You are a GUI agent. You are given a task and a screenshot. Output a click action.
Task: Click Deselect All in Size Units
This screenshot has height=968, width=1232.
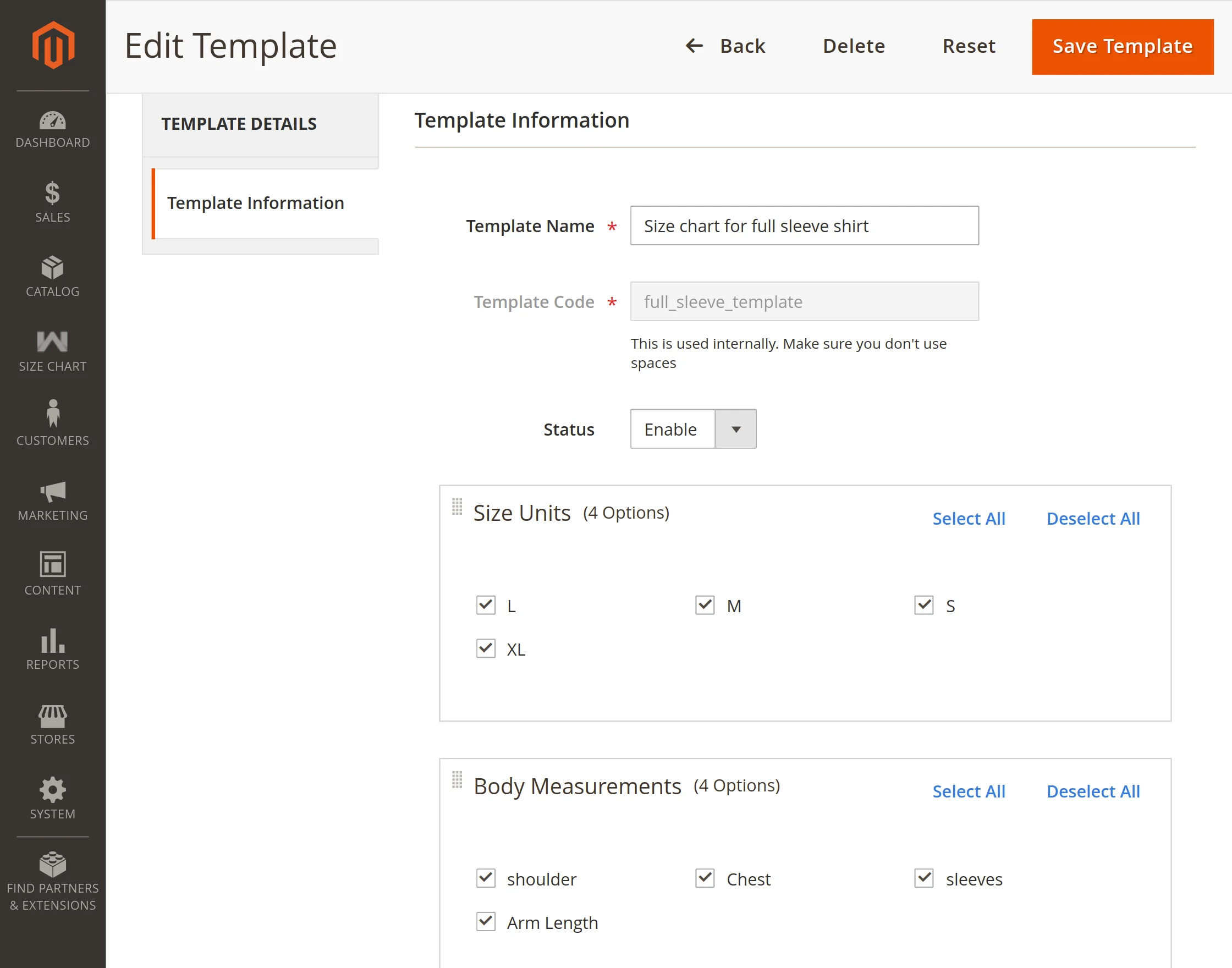pyautogui.click(x=1093, y=518)
